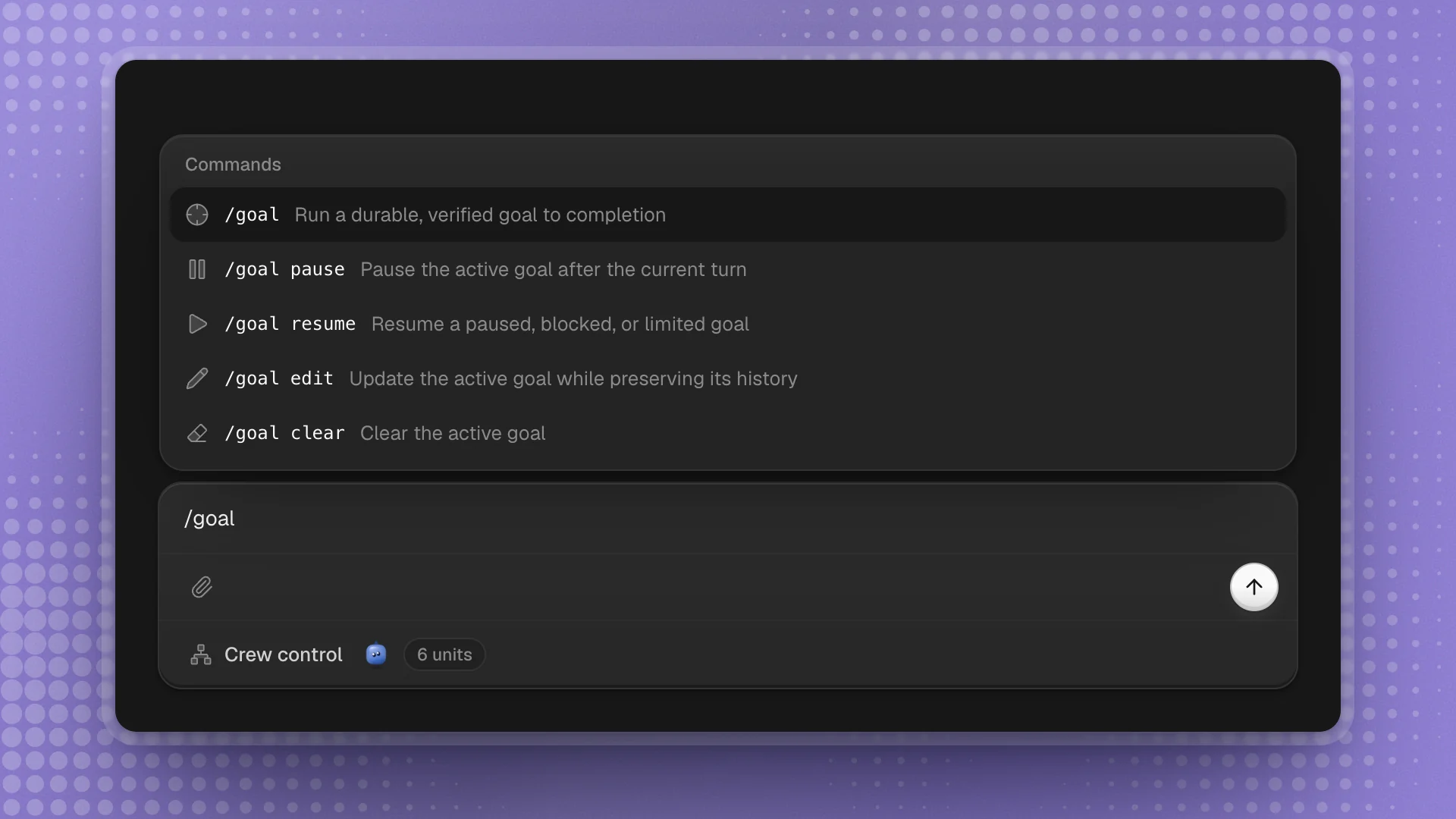
Task: Click the blue robot avatar icon
Action: (376, 654)
